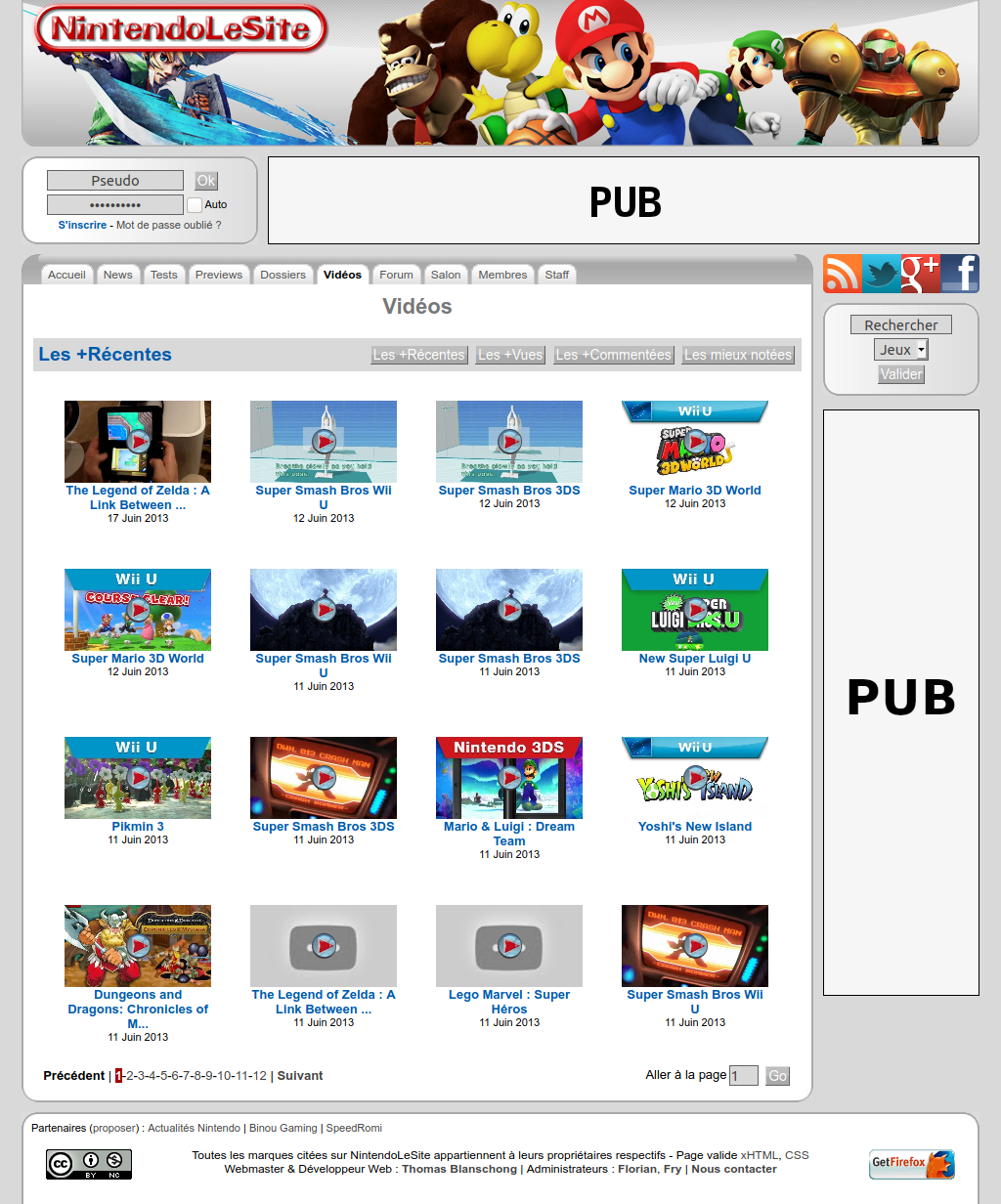Open the Florian administrator link
The image size is (1001, 1204).
click(x=637, y=1169)
